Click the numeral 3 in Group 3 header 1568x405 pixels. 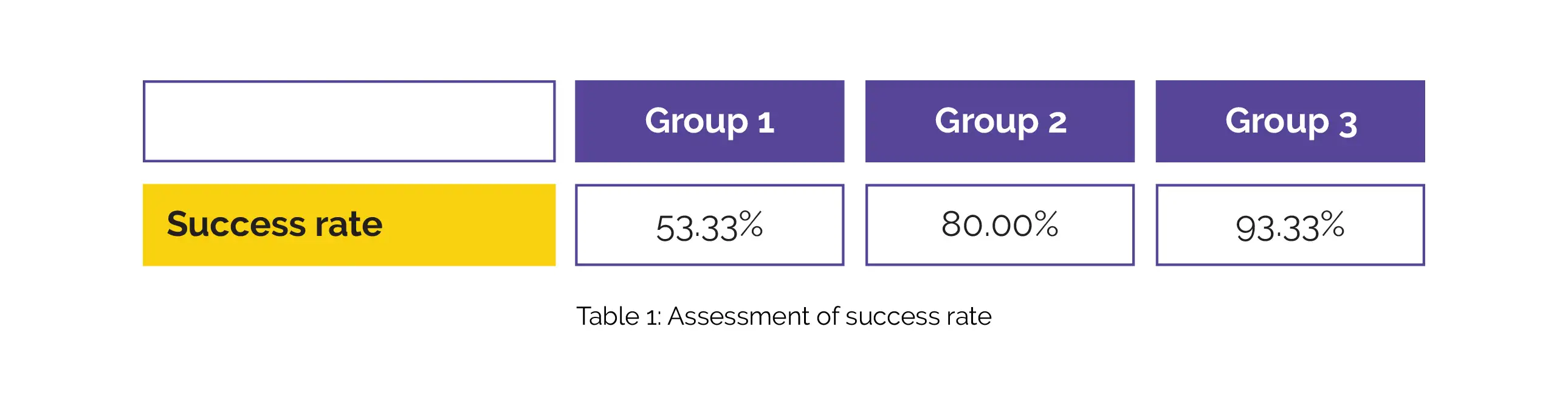1348,125
